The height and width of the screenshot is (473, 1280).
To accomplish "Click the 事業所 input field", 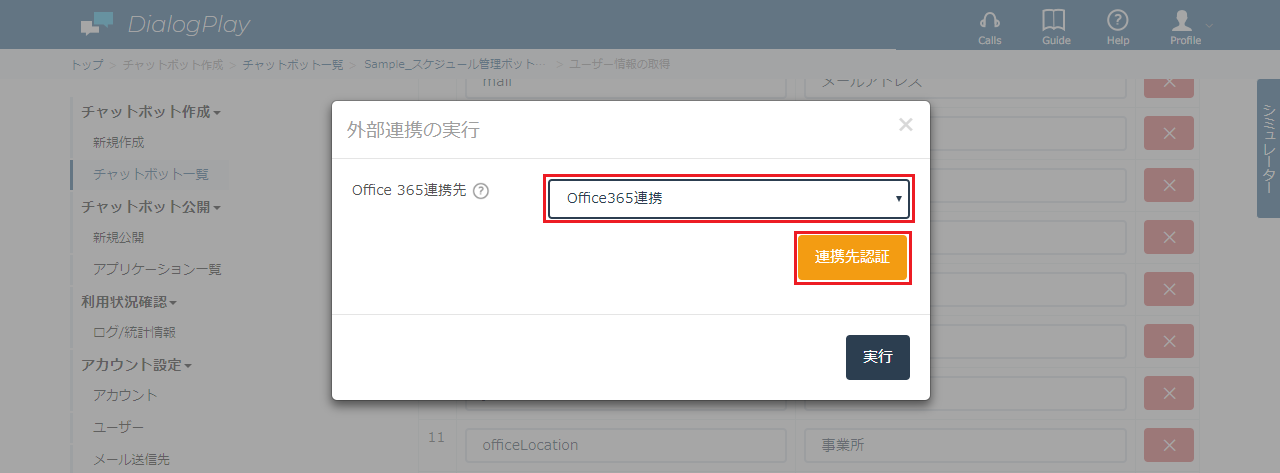I will tap(965, 444).
